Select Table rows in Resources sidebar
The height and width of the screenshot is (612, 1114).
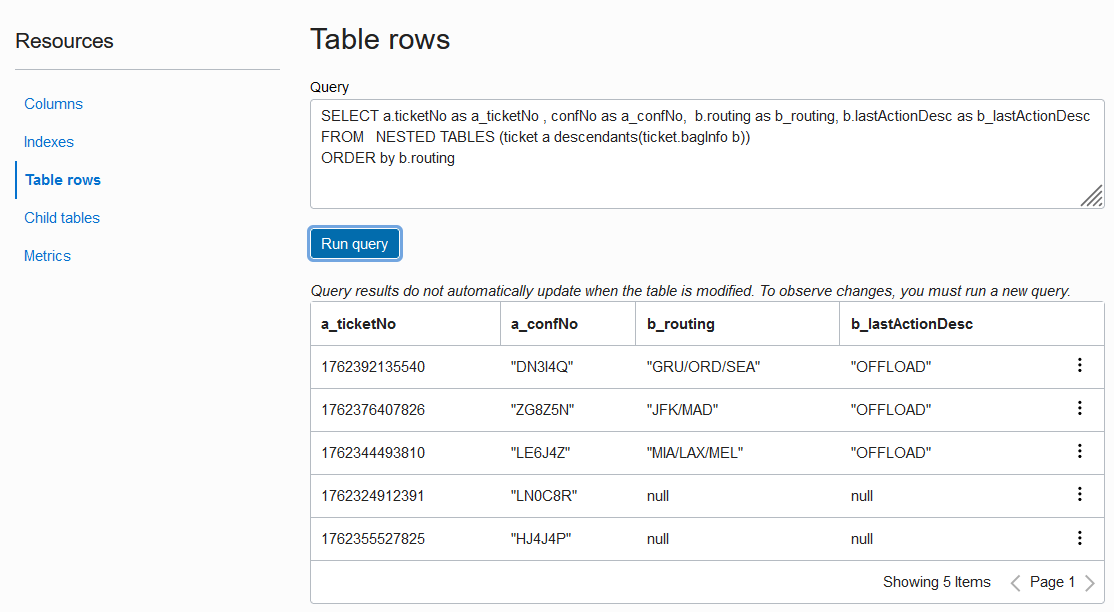(x=63, y=180)
